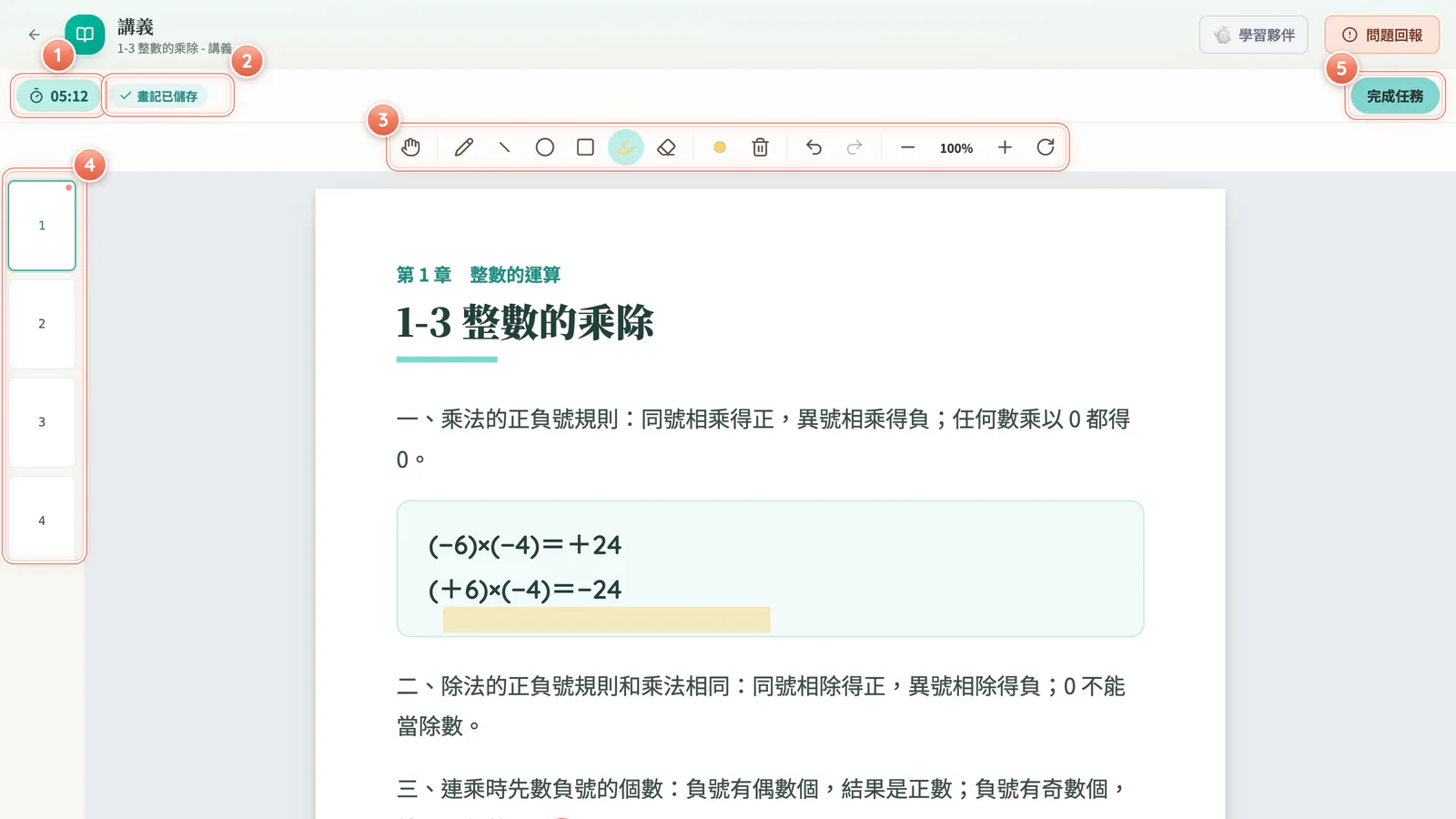Select page 4 thumbnail
Screen dimensions: 1456x819
[42, 519]
